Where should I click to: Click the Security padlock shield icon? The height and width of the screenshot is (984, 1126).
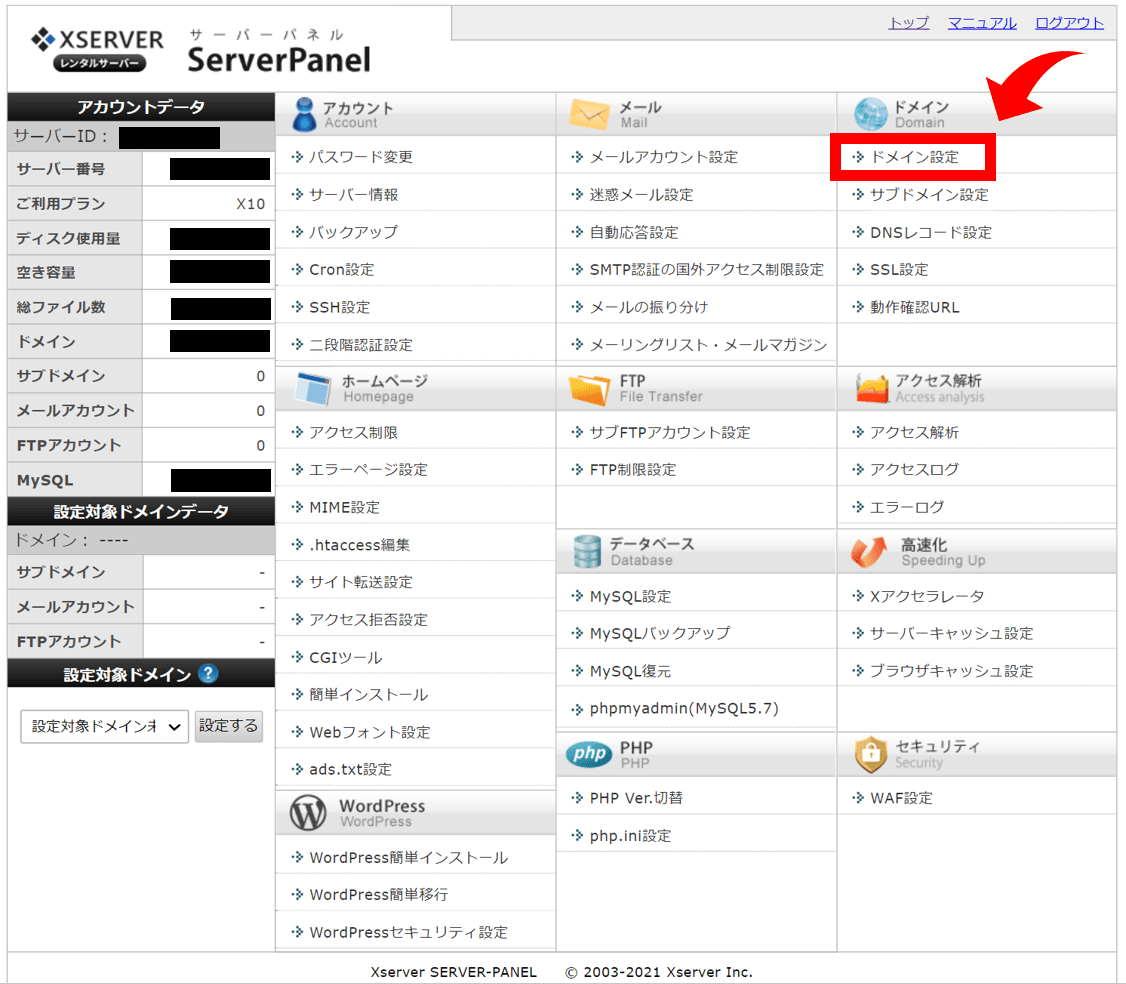coord(871,754)
